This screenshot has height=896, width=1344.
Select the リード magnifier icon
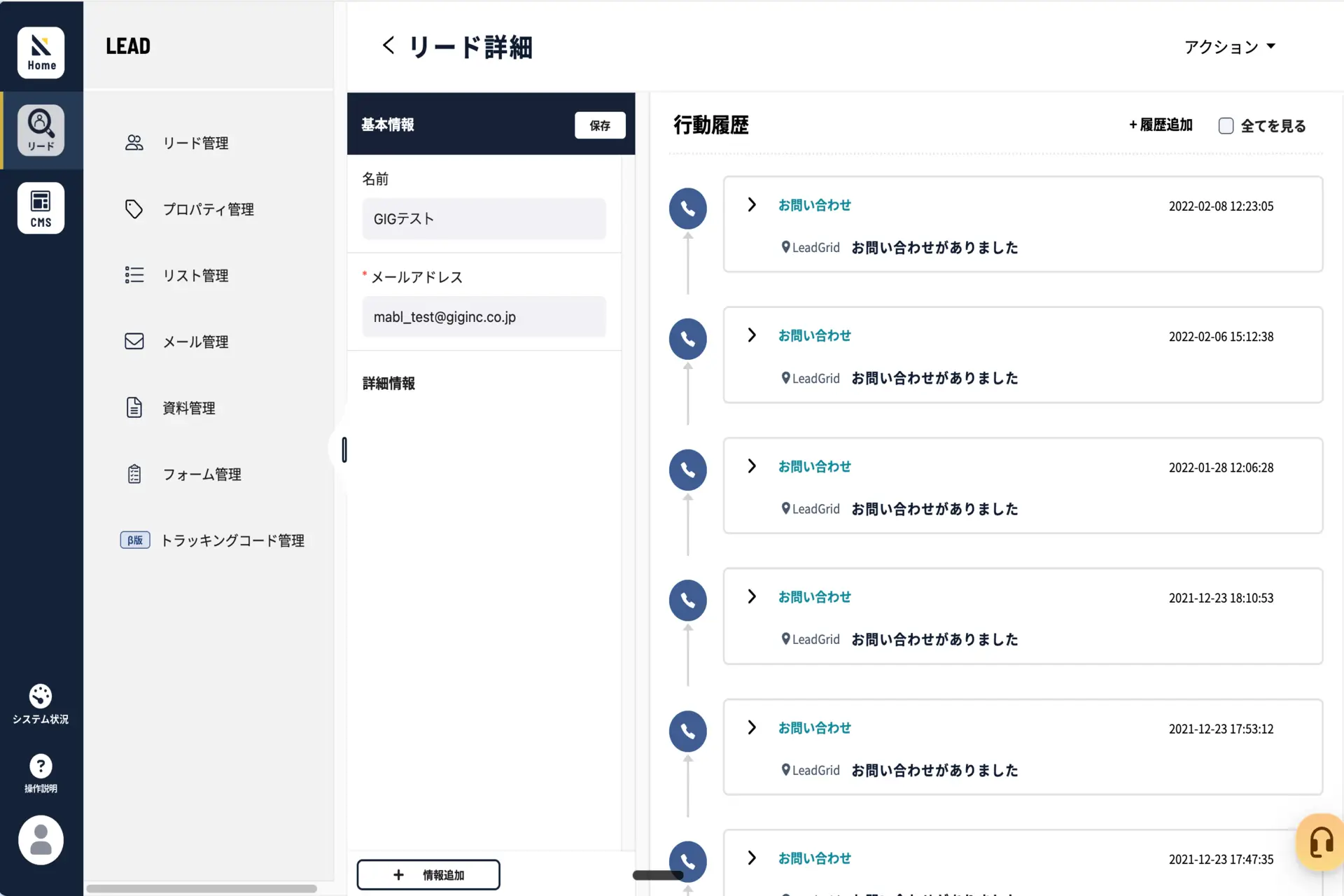click(41, 130)
